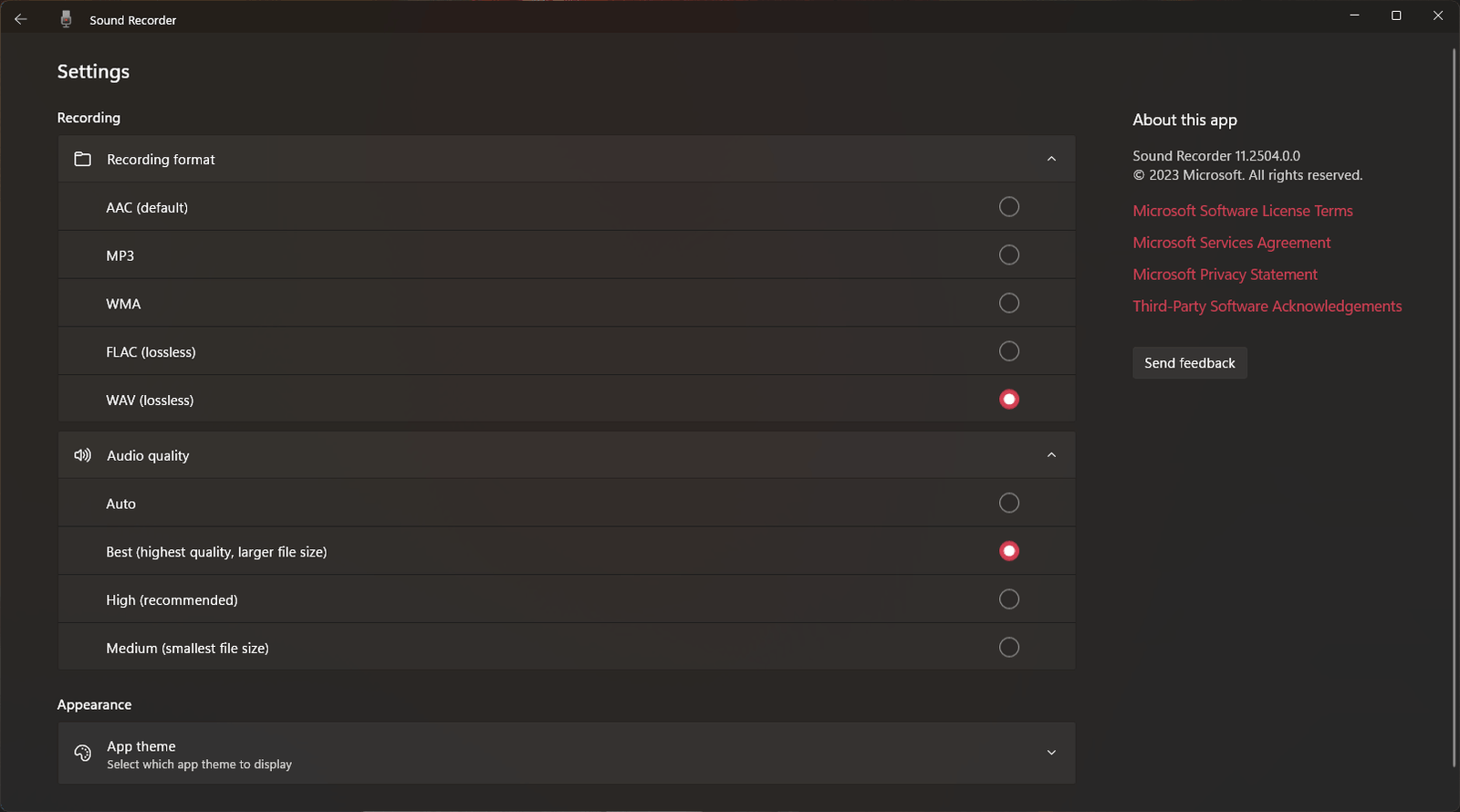Expand the App theme dropdown
Viewport: 1460px width, 812px height.
(1051, 753)
